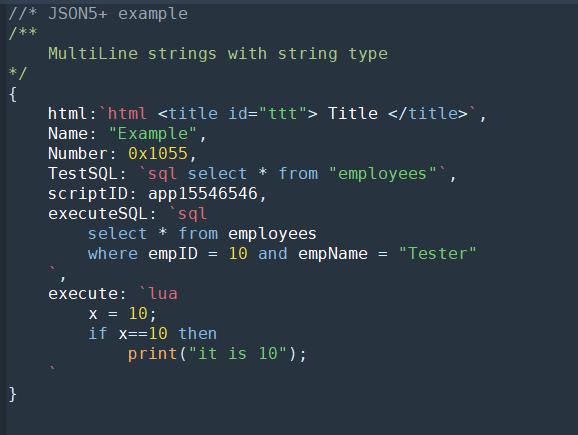Click the "MultiLine strings with string type" comment line
Viewport: 578px width, 435px height.
(218, 54)
